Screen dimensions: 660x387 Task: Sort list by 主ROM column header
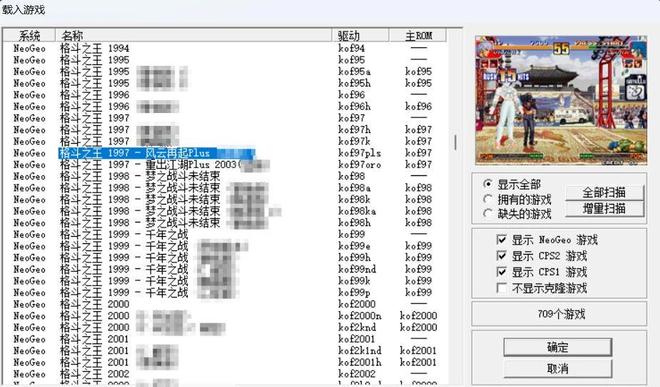point(418,35)
